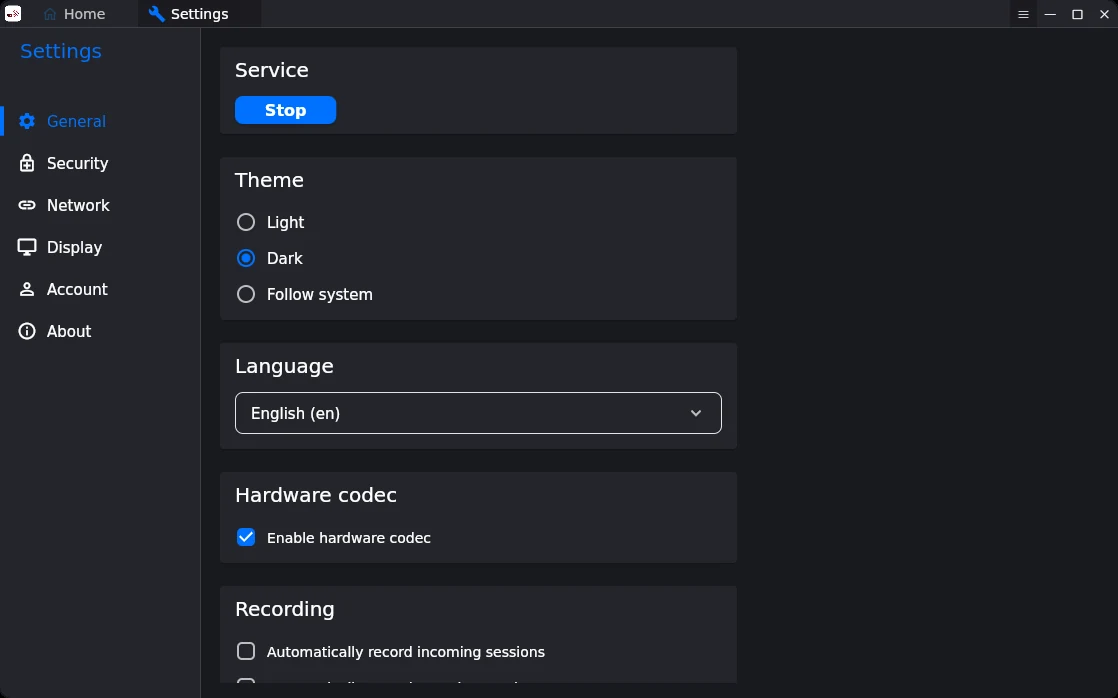Select the Light theme radio button
The height and width of the screenshot is (698, 1118).
[x=246, y=222]
